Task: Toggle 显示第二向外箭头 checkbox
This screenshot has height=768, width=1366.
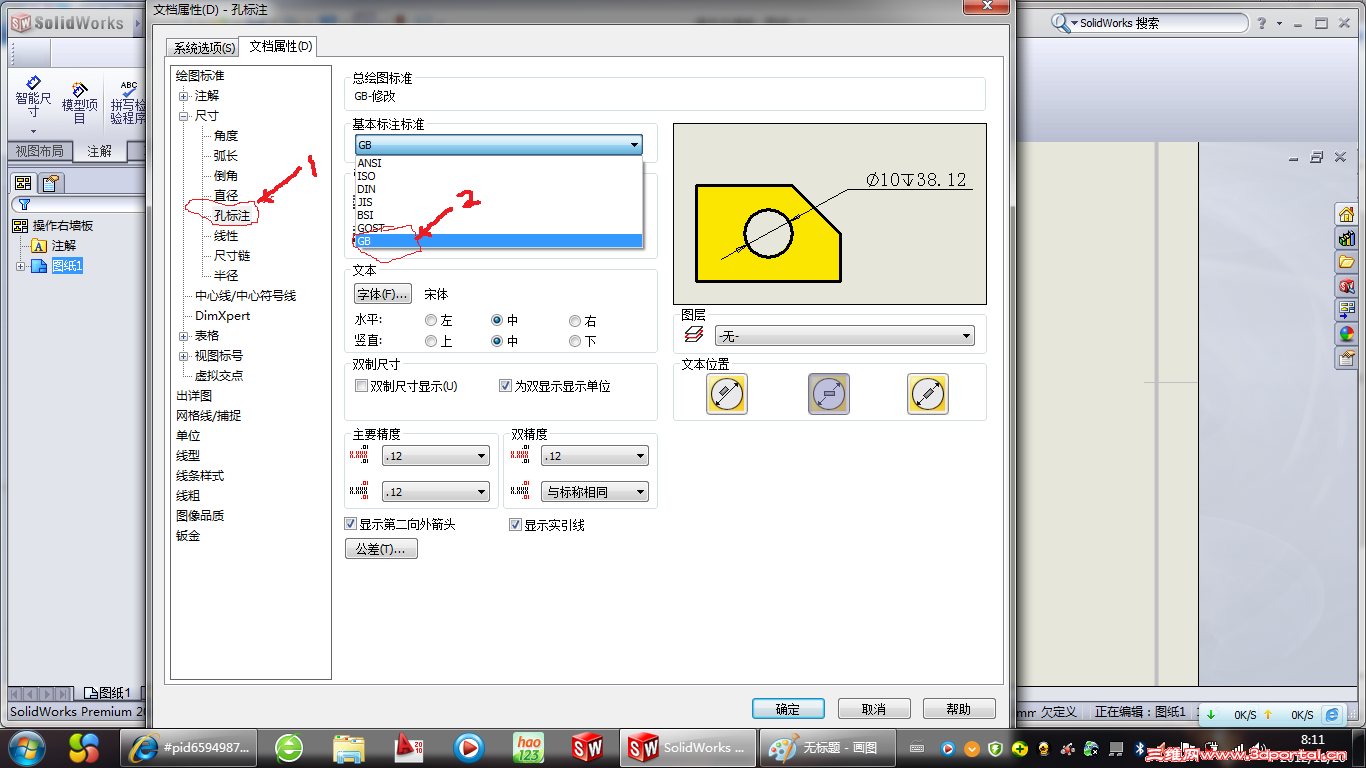Action: point(351,524)
